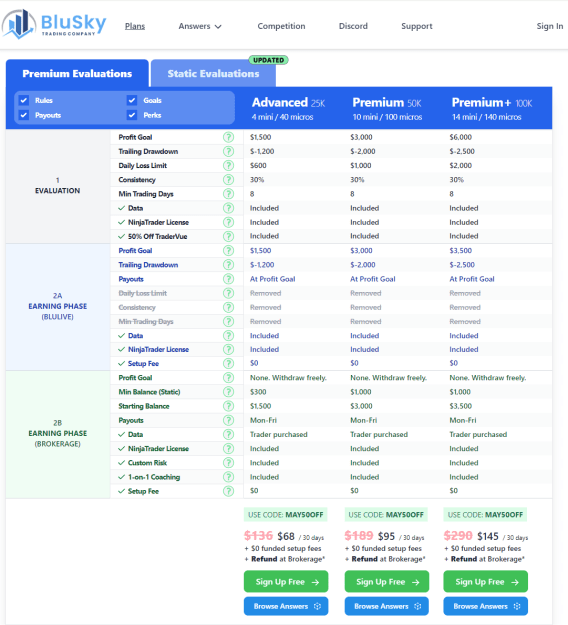
Task: Click the $95 / 30 days price
Action: [401, 537]
